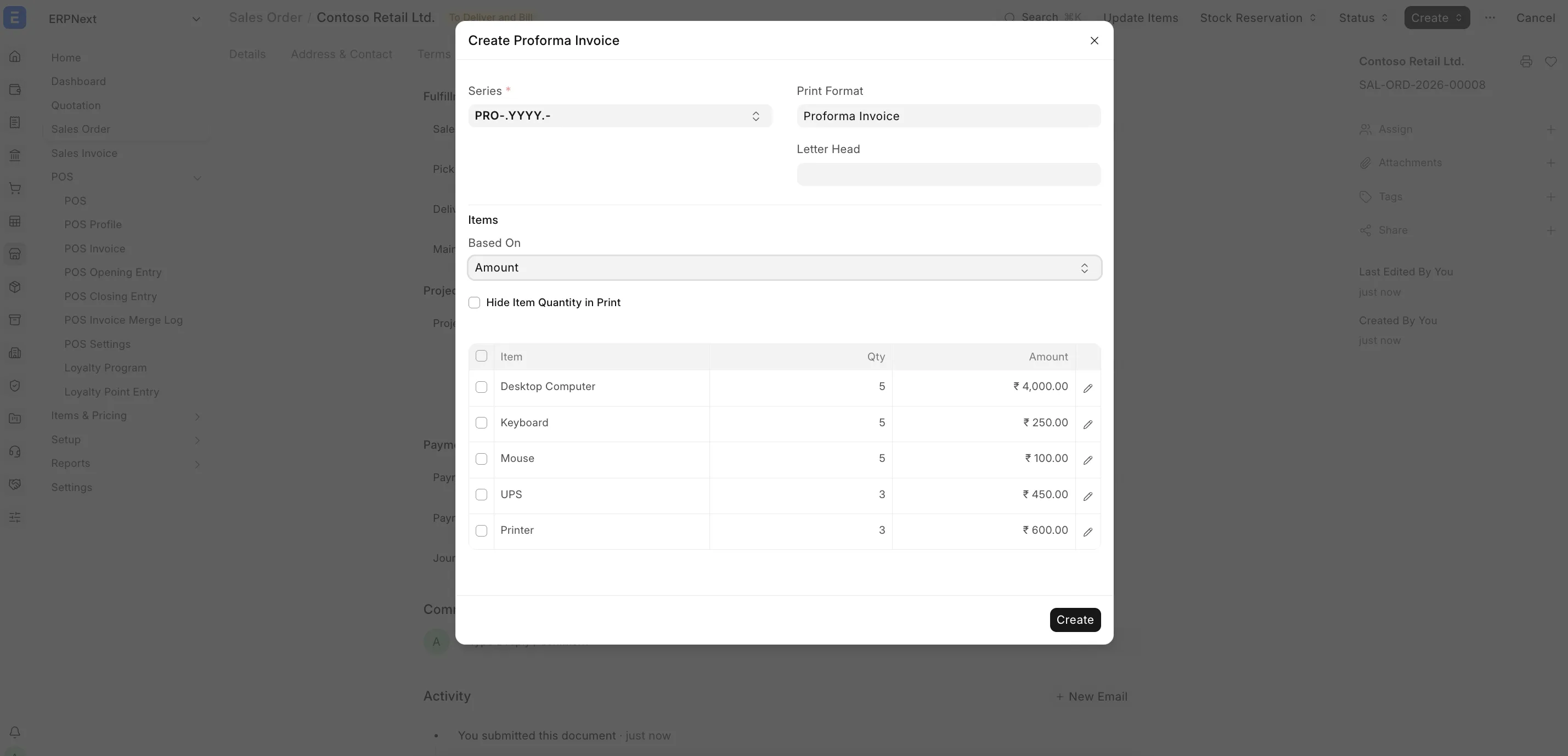Click the Printer row edit pencil

[x=1088, y=532]
